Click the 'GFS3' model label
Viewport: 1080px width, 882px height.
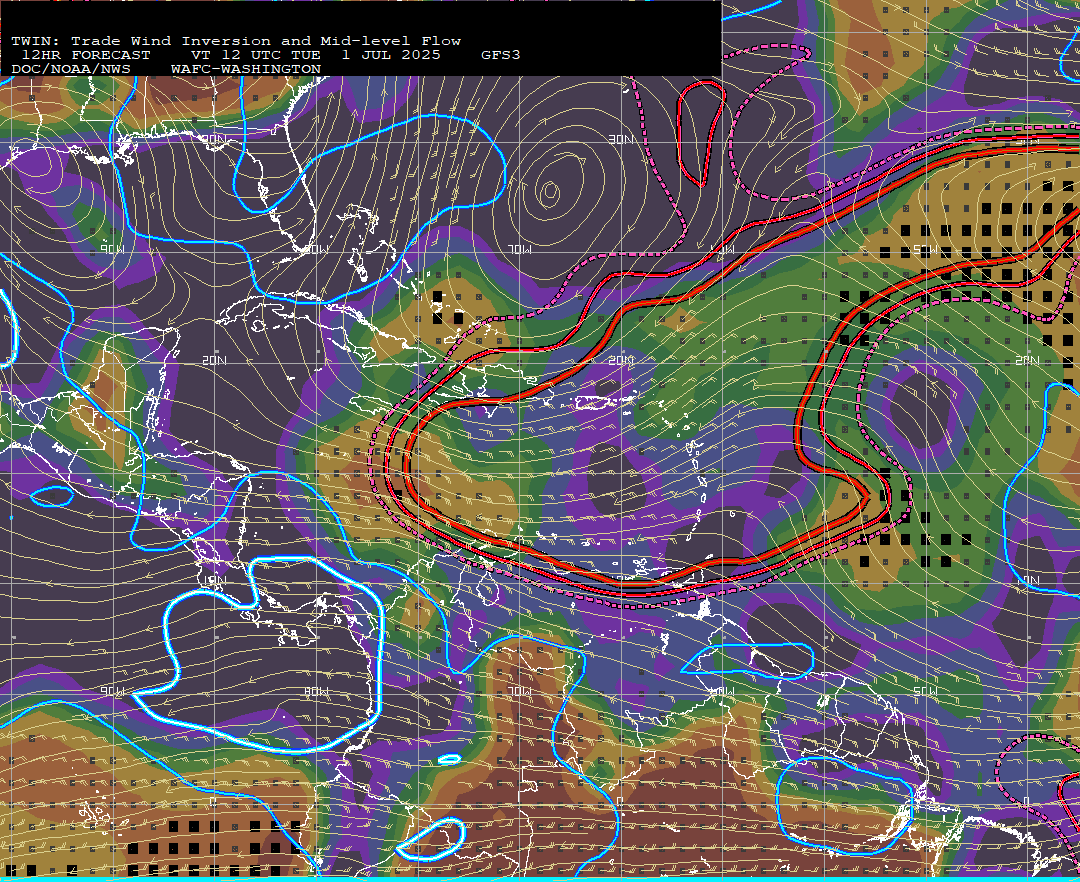click(501, 55)
